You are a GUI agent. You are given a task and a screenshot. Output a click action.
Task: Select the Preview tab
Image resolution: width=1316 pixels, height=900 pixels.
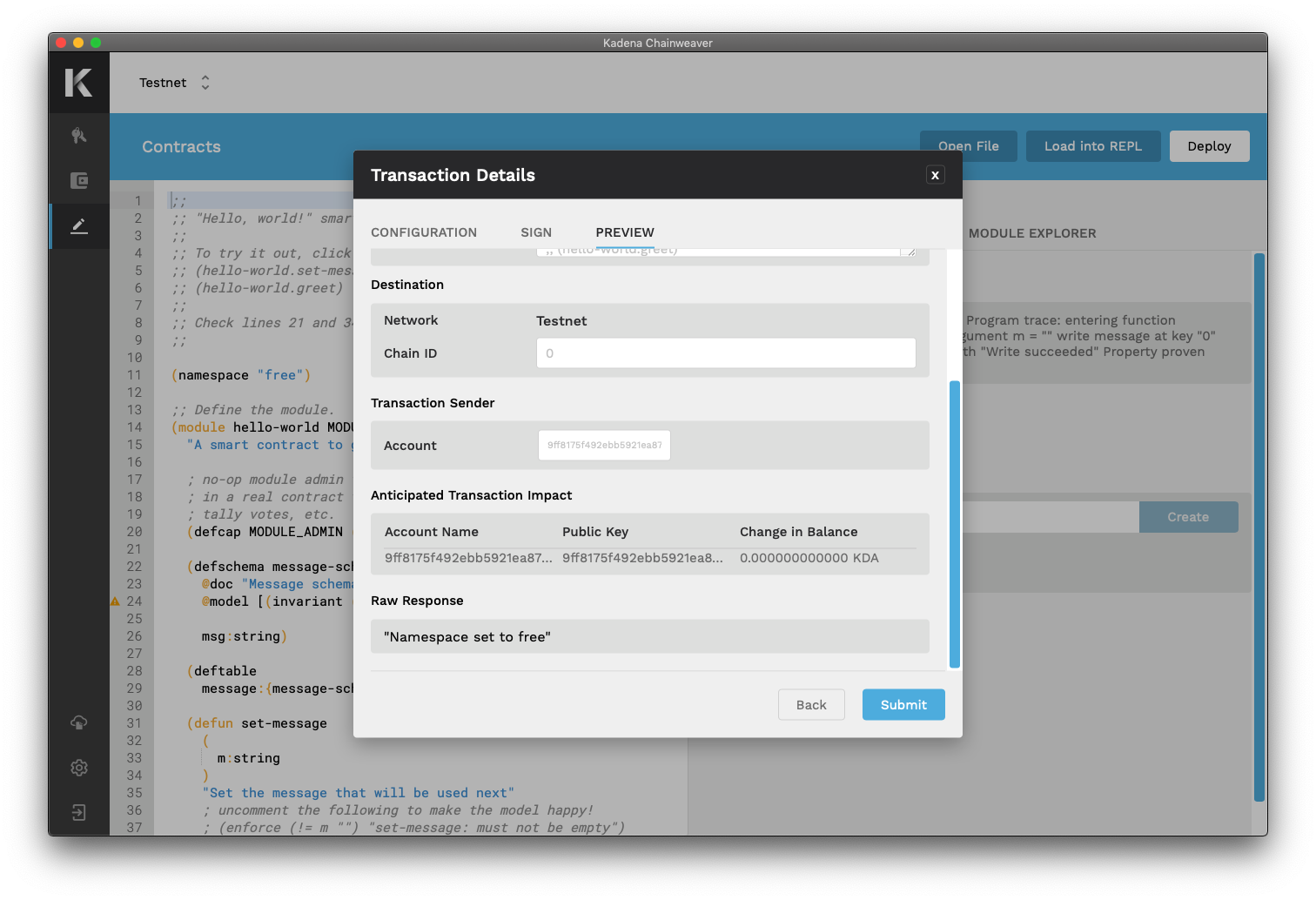[x=625, y=232]
